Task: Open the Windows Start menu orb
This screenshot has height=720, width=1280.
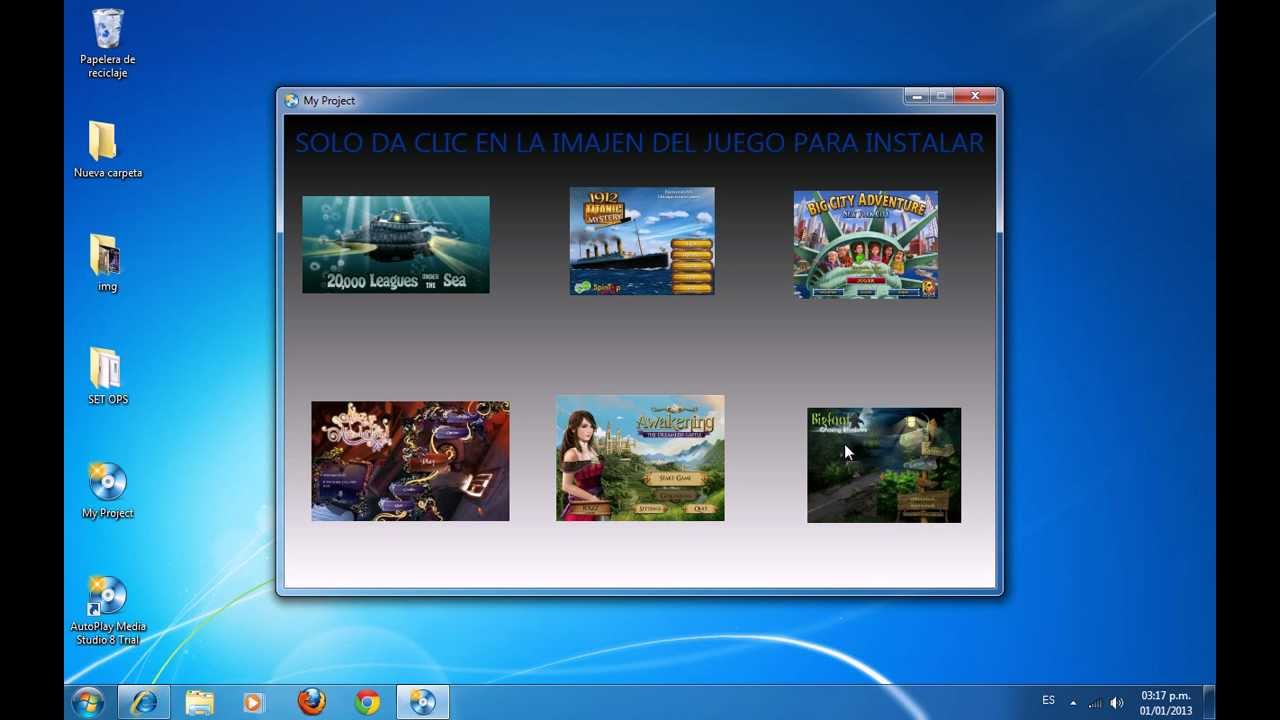Action: 88,703
